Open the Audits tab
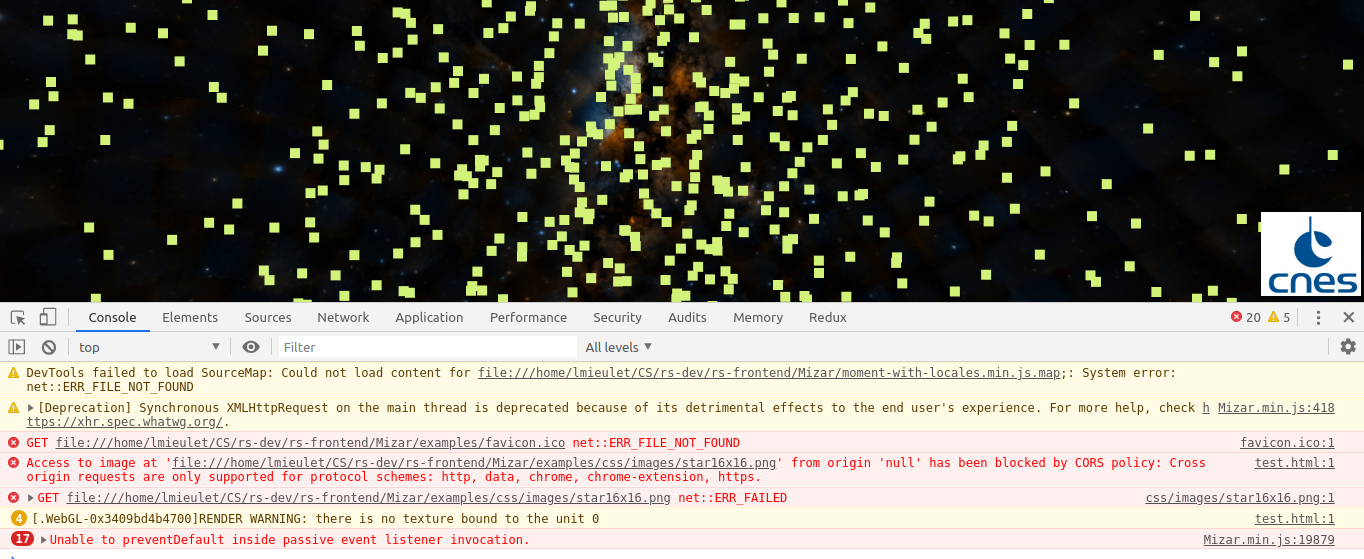The width and height of the screenshot is (1364, 559). pyautogui.click(x=687, y=317)
